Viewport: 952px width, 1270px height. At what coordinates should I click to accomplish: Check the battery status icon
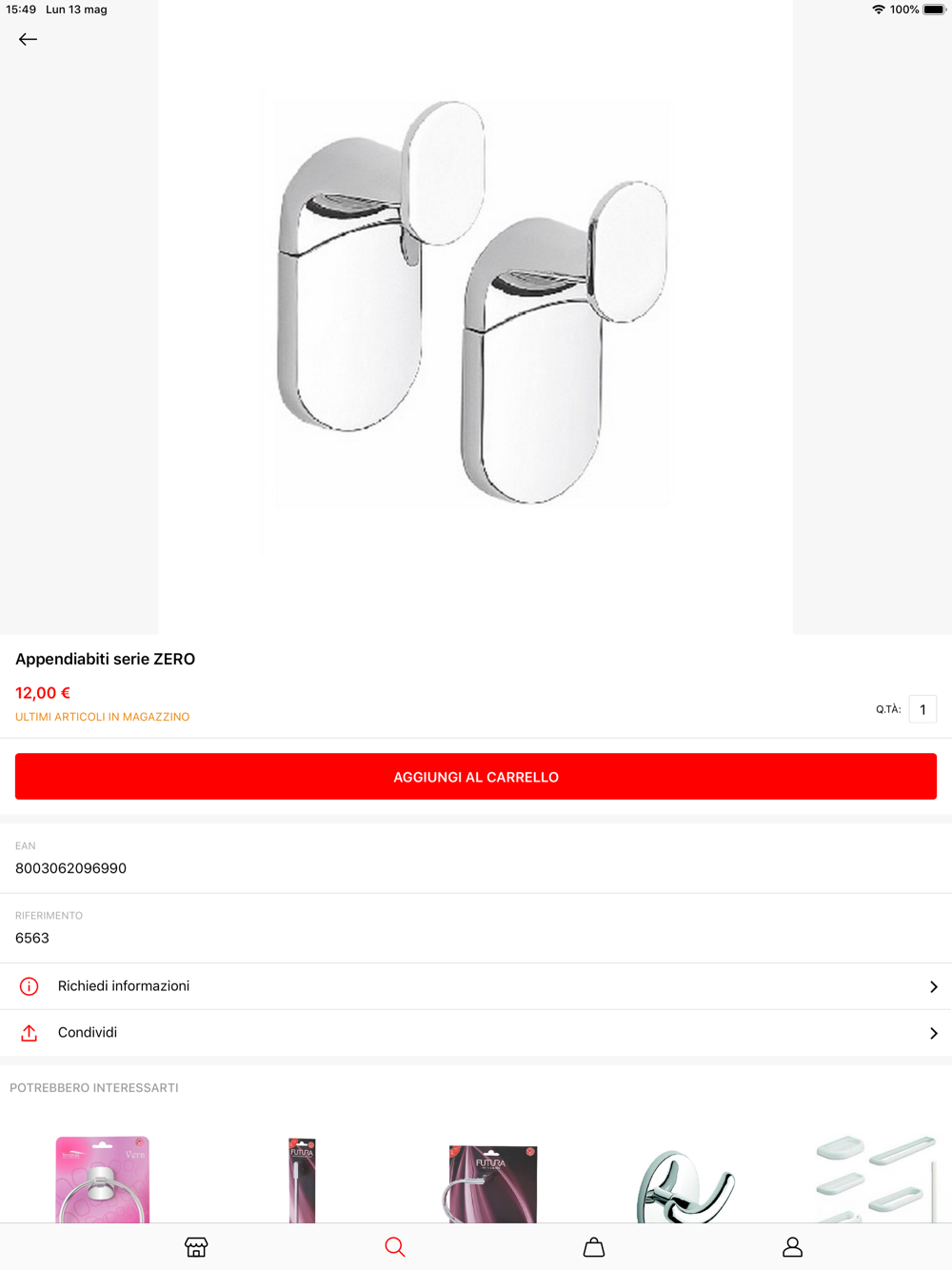click(x=933, y=10)
